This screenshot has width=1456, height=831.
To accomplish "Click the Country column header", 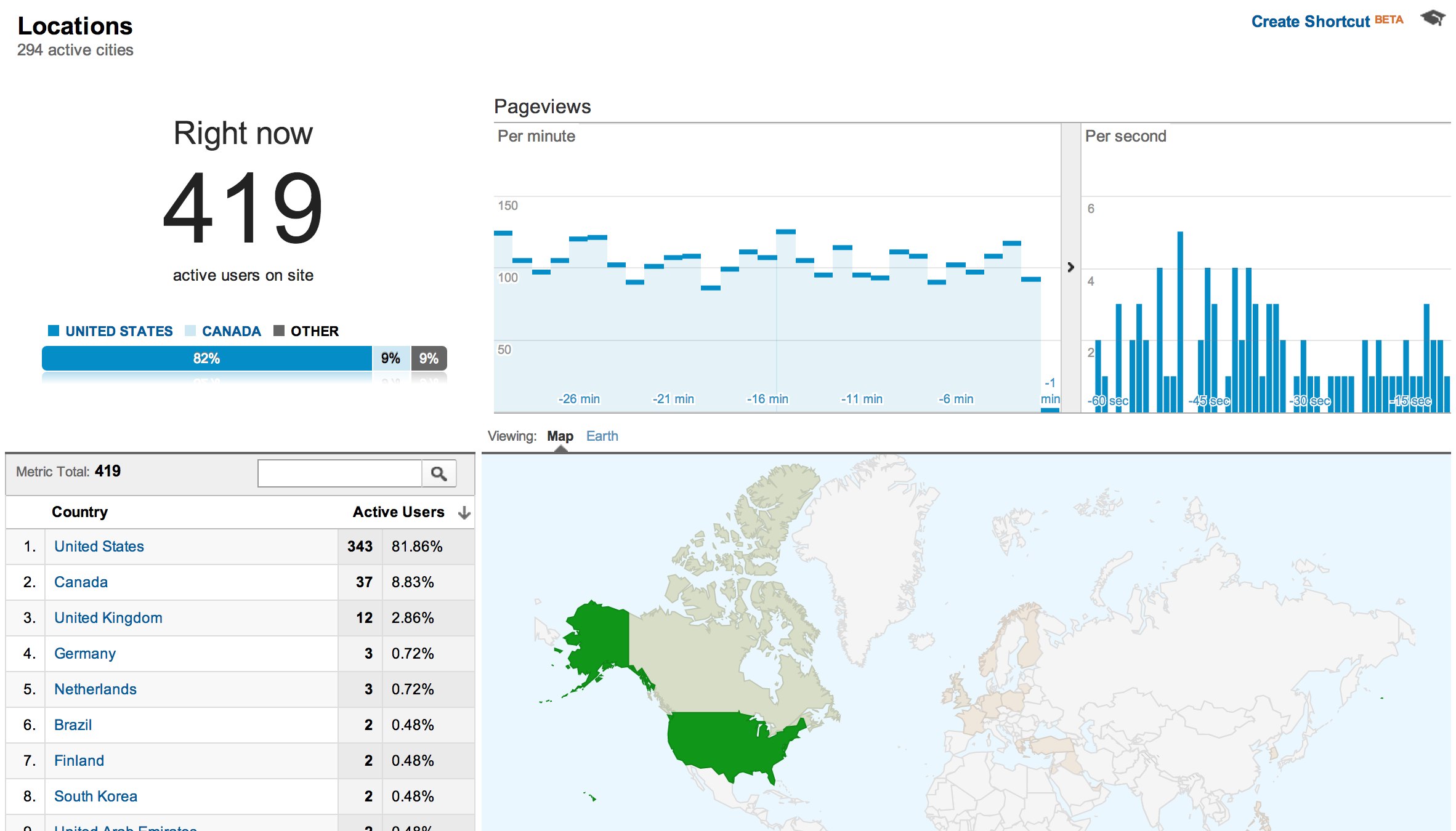I will coord(79,512).
